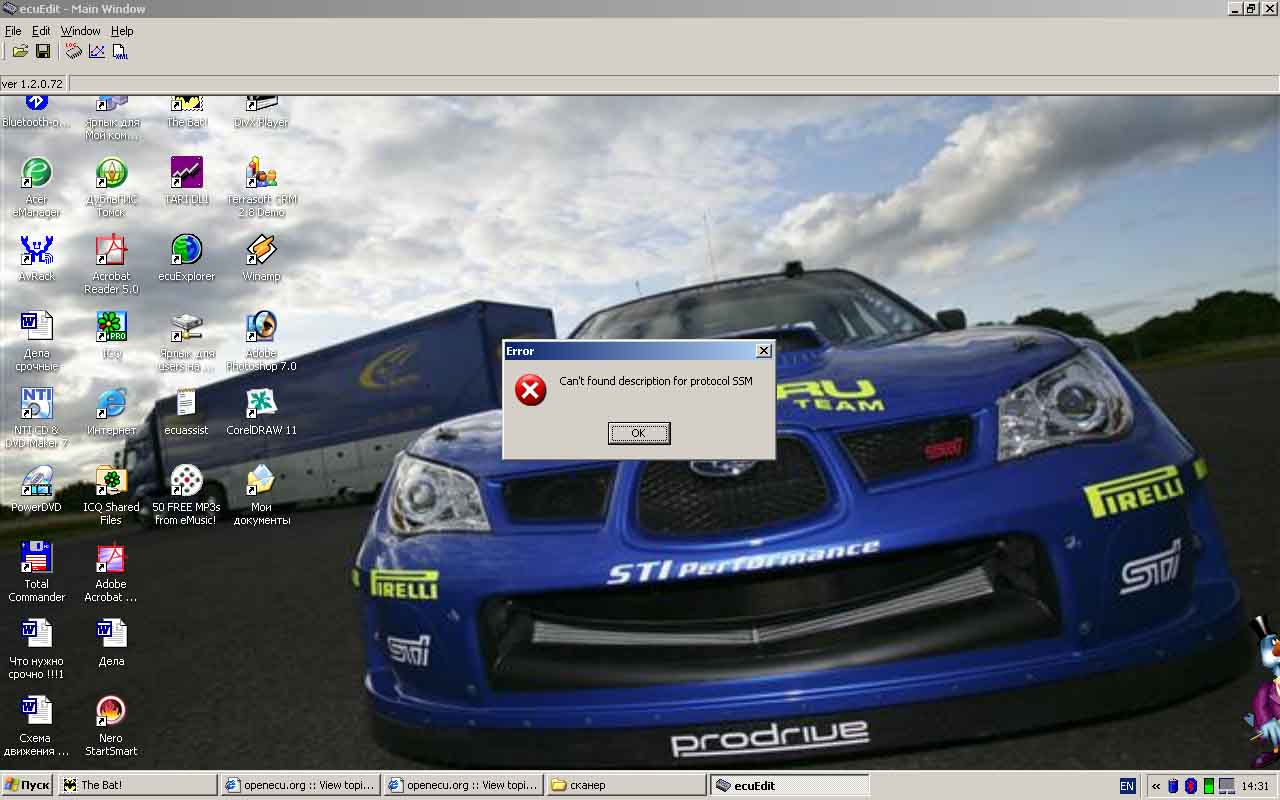Open the Edit menu
Image resolution: width=1280 pixels, height=800 pixels.
coord(41,31)
